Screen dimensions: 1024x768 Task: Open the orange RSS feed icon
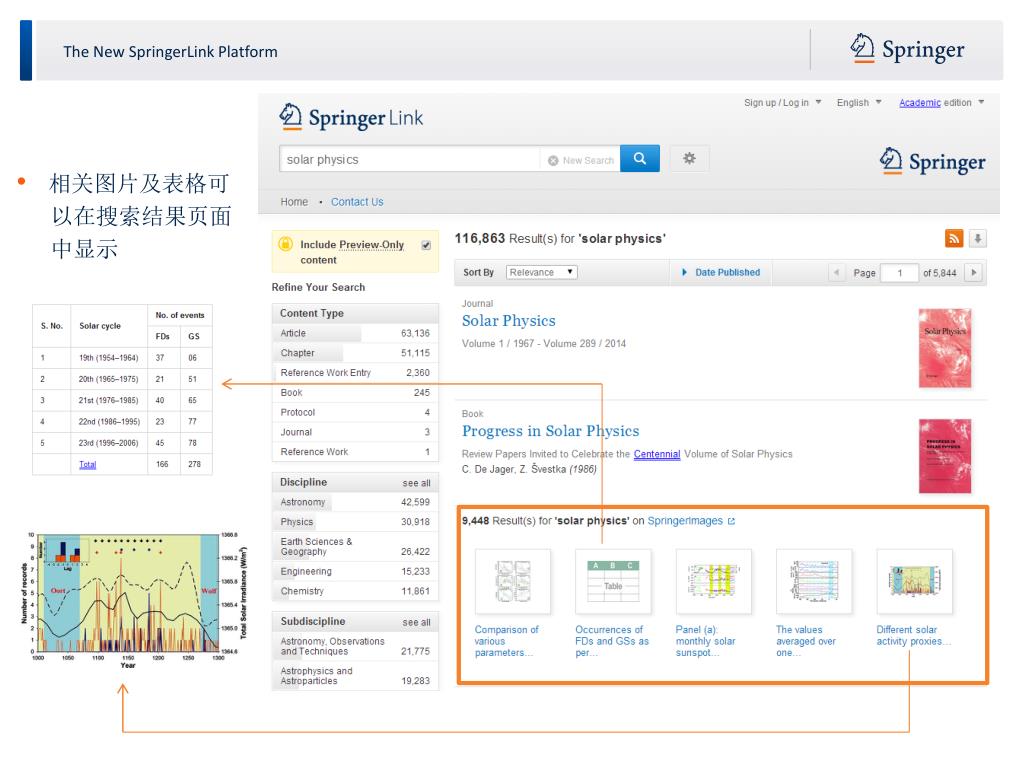pyautogui.click(x=954, y=238)
